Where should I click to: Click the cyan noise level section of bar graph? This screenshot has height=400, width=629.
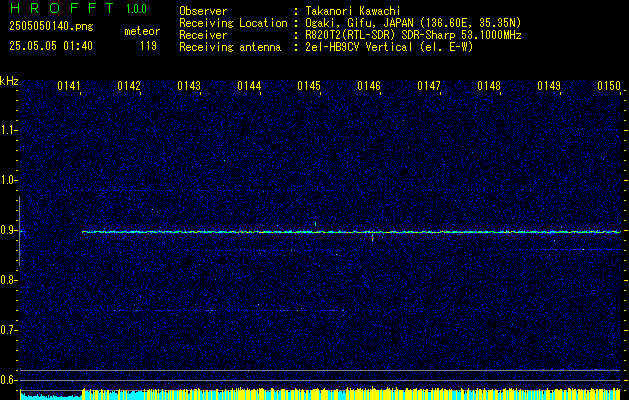pyautogui.click(x=51, y=396)
